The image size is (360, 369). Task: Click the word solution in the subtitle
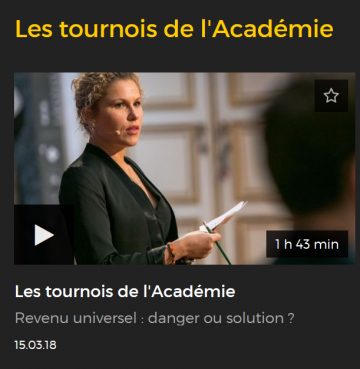click(255, 318)
